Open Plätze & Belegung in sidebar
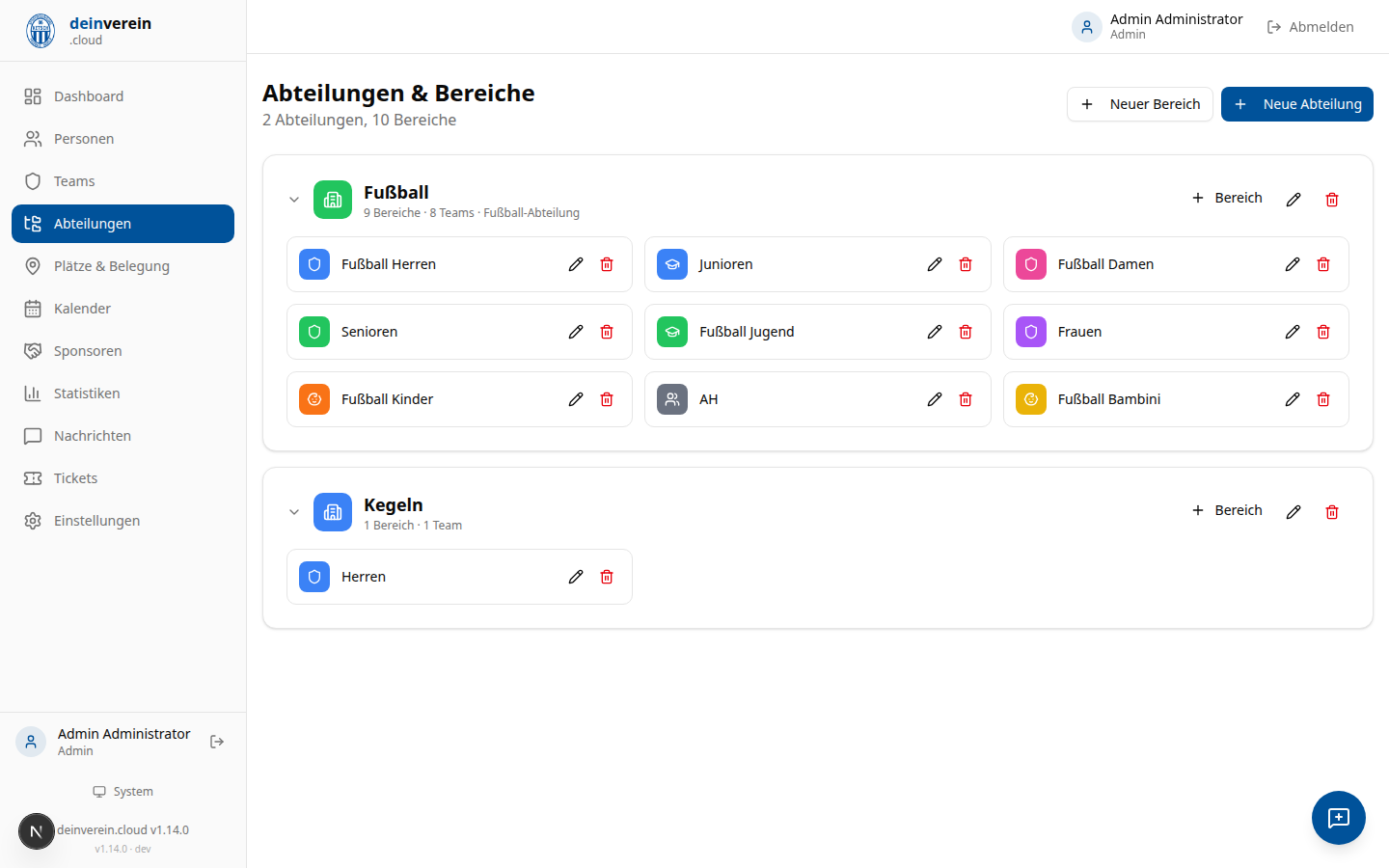 click(112, 266)
